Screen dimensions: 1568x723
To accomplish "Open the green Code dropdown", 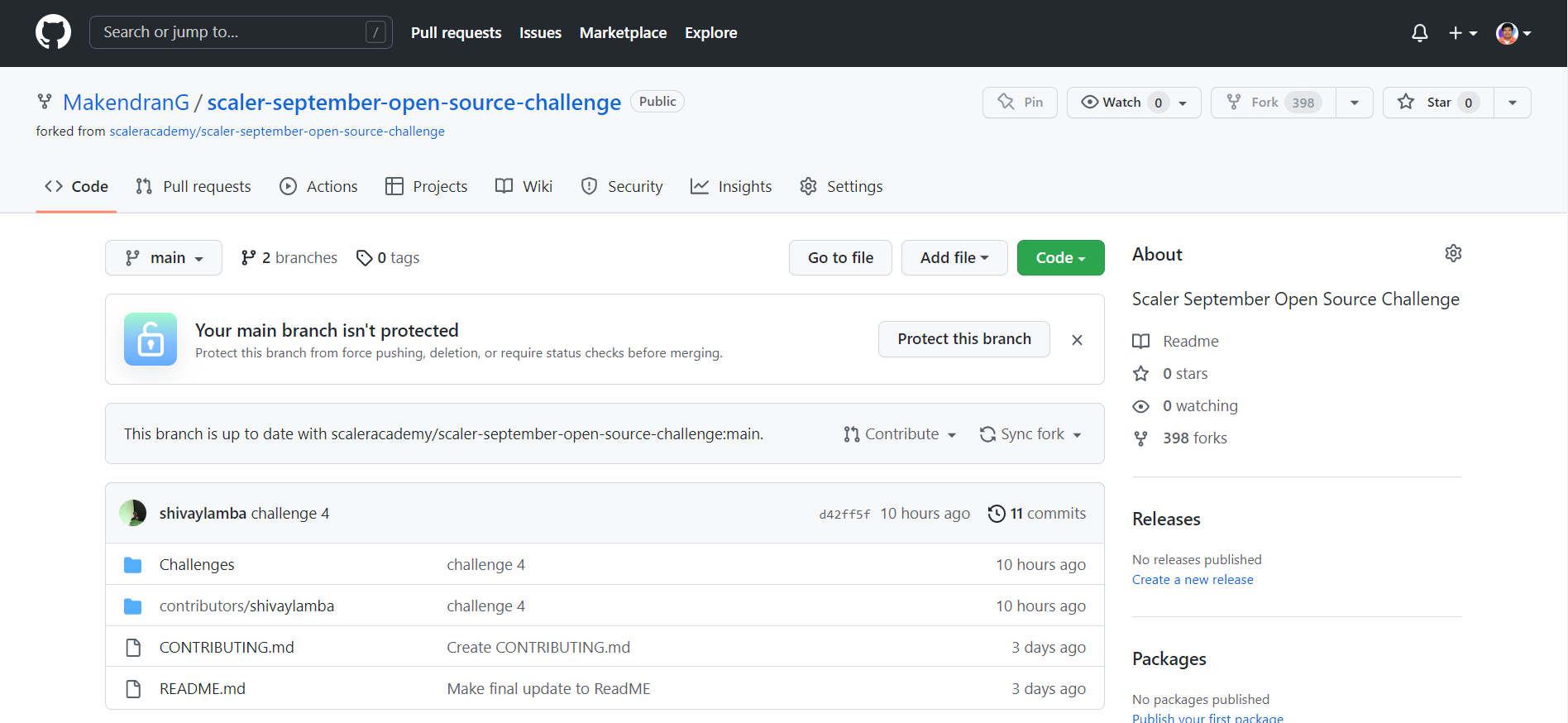I will pos(1061,257).
